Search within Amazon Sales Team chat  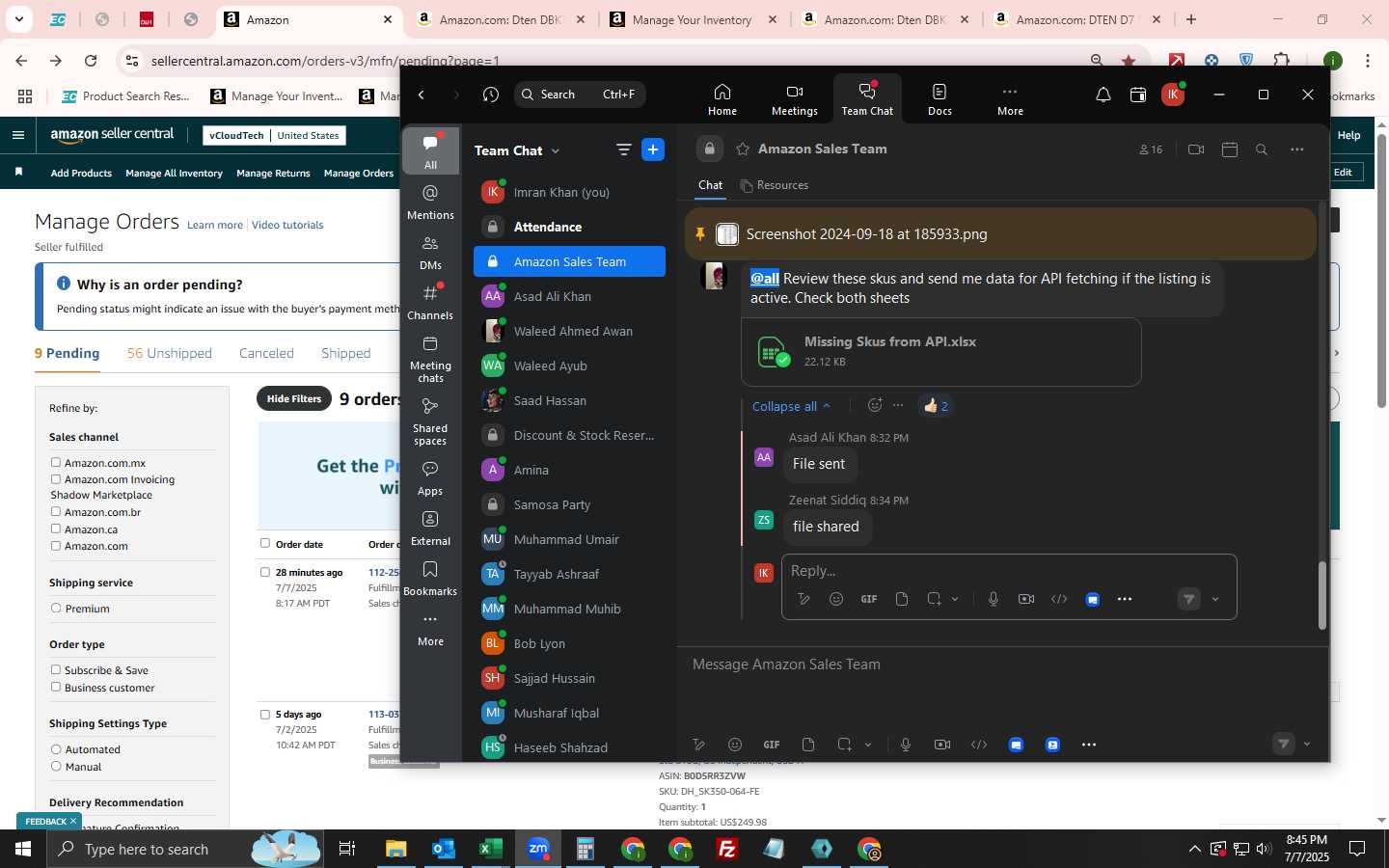pyautogui.click(x=1262, y=149)
